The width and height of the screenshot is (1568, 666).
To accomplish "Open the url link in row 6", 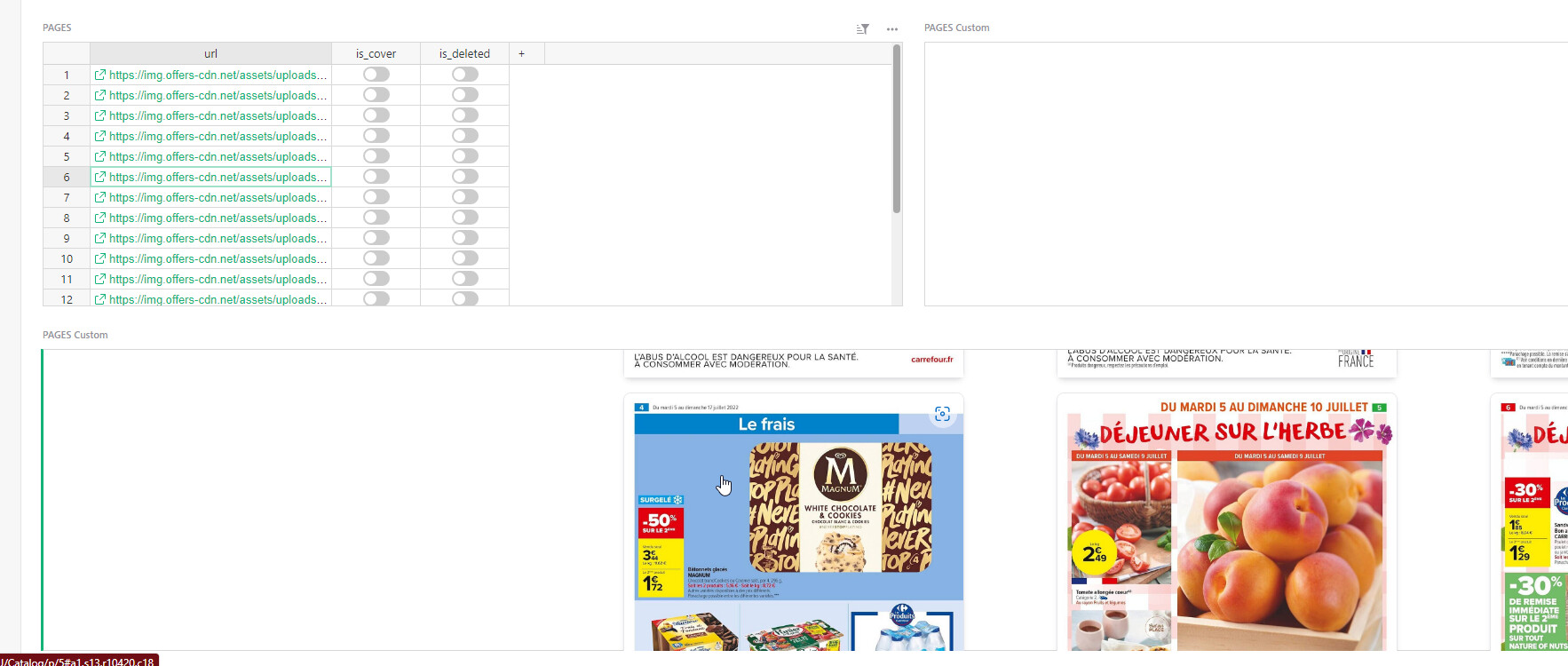I will 218,178.
